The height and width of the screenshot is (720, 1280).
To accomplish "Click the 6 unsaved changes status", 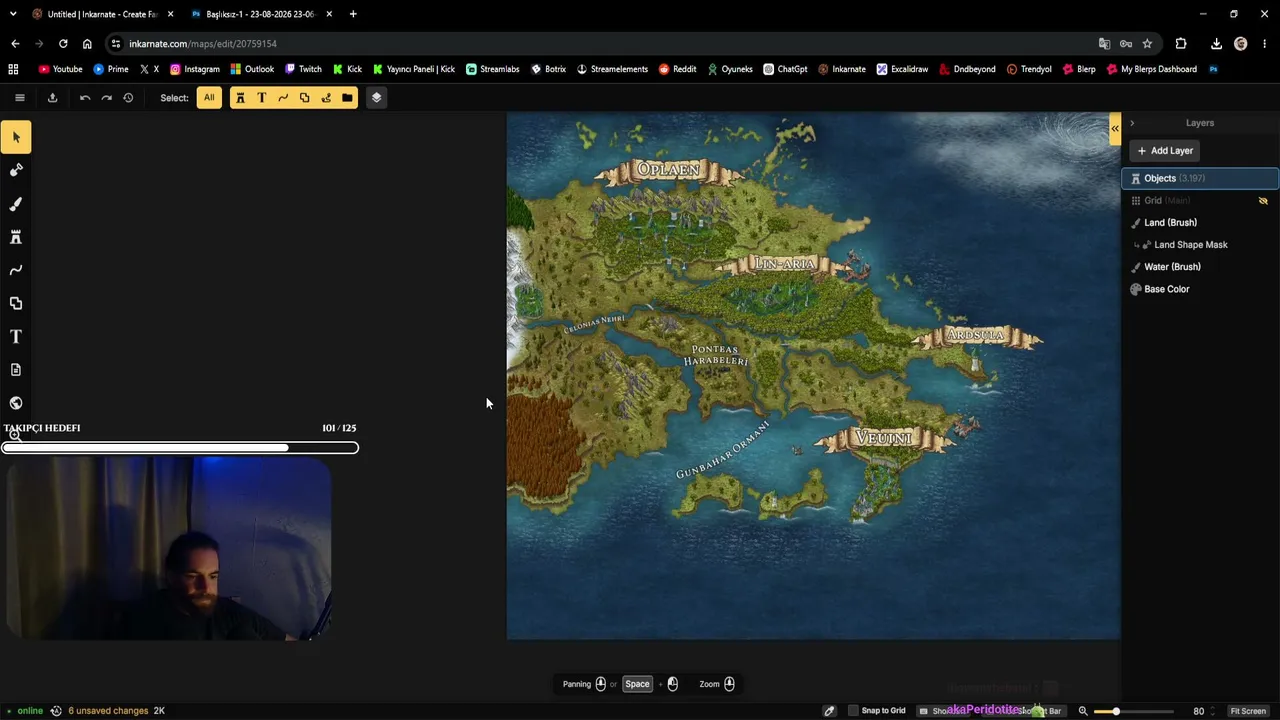I will click(108, 711).
